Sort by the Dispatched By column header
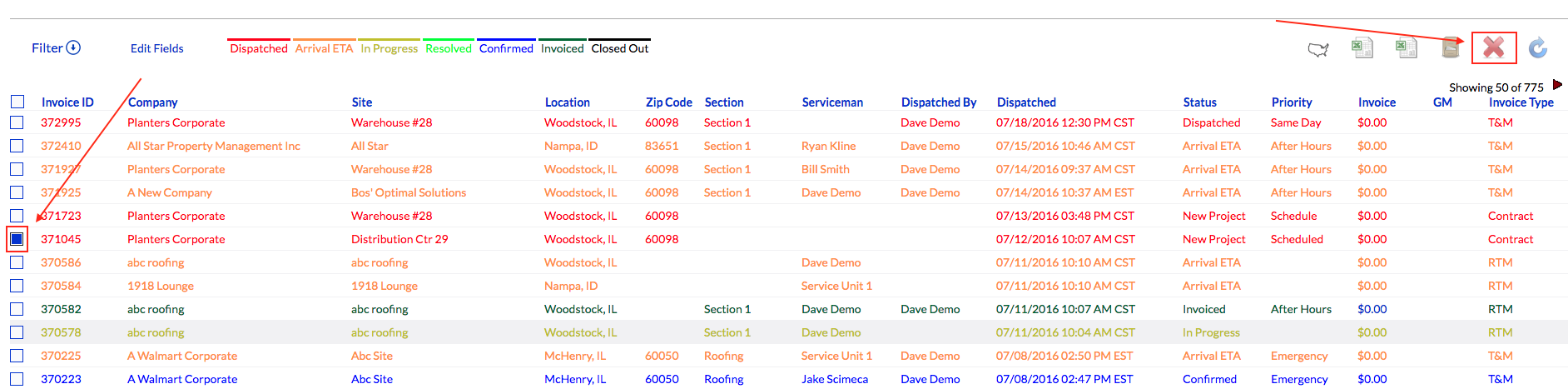This screenshot has height=389, width=1568. pos(939,102)
